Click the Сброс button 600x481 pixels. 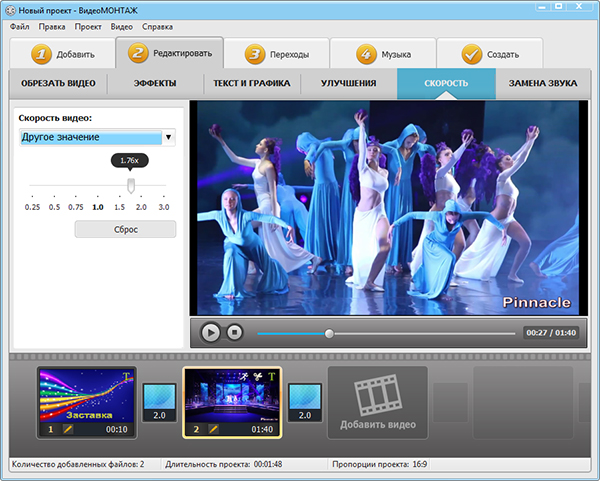tap(126, 229)
